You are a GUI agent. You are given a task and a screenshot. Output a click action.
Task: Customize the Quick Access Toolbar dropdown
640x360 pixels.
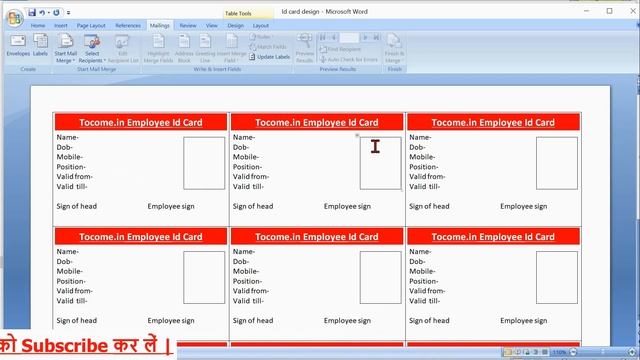[x=68, y=13]
